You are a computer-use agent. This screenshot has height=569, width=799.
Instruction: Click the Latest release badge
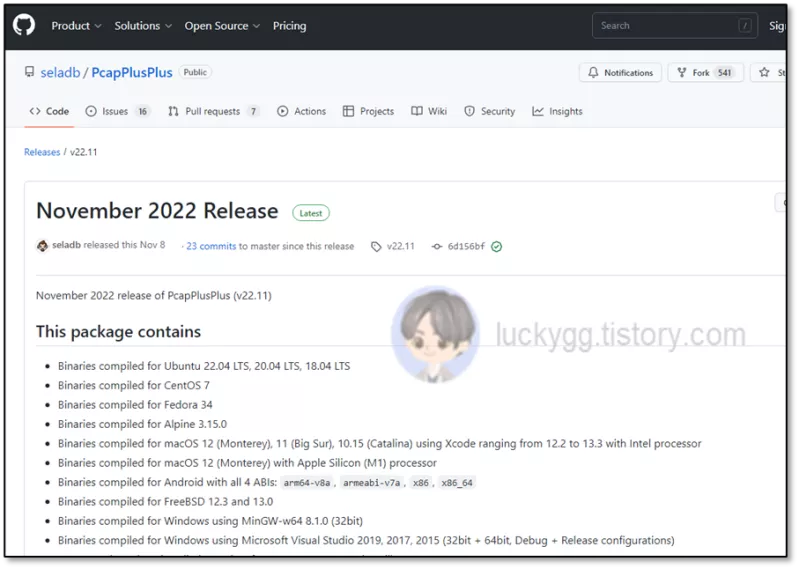[311, 213]
